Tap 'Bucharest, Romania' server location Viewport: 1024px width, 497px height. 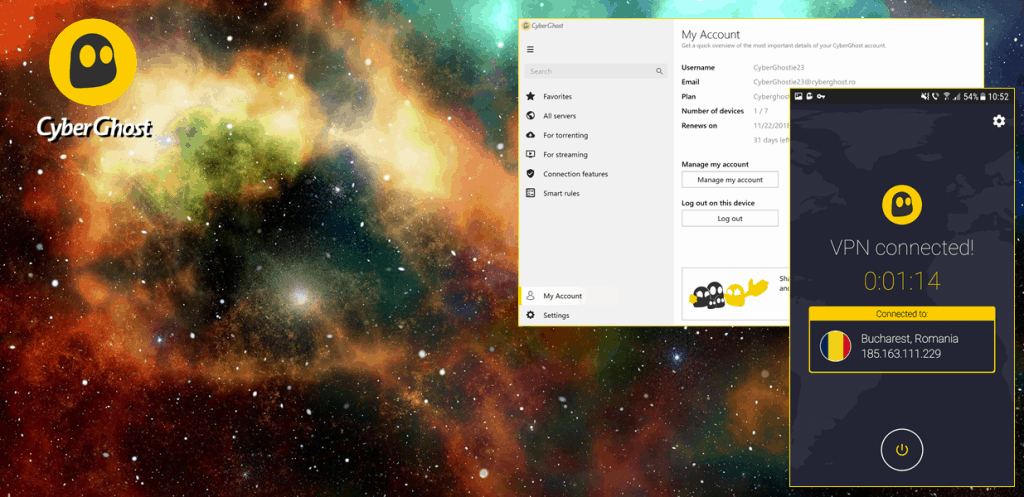coord(910,339)
